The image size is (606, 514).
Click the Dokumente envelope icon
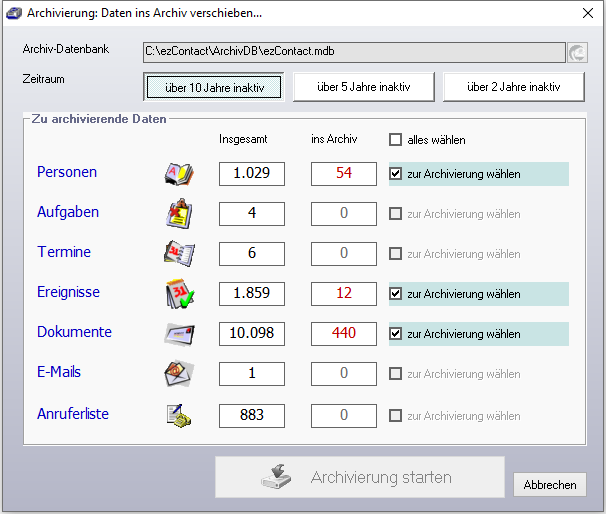[x=178, y=334]
